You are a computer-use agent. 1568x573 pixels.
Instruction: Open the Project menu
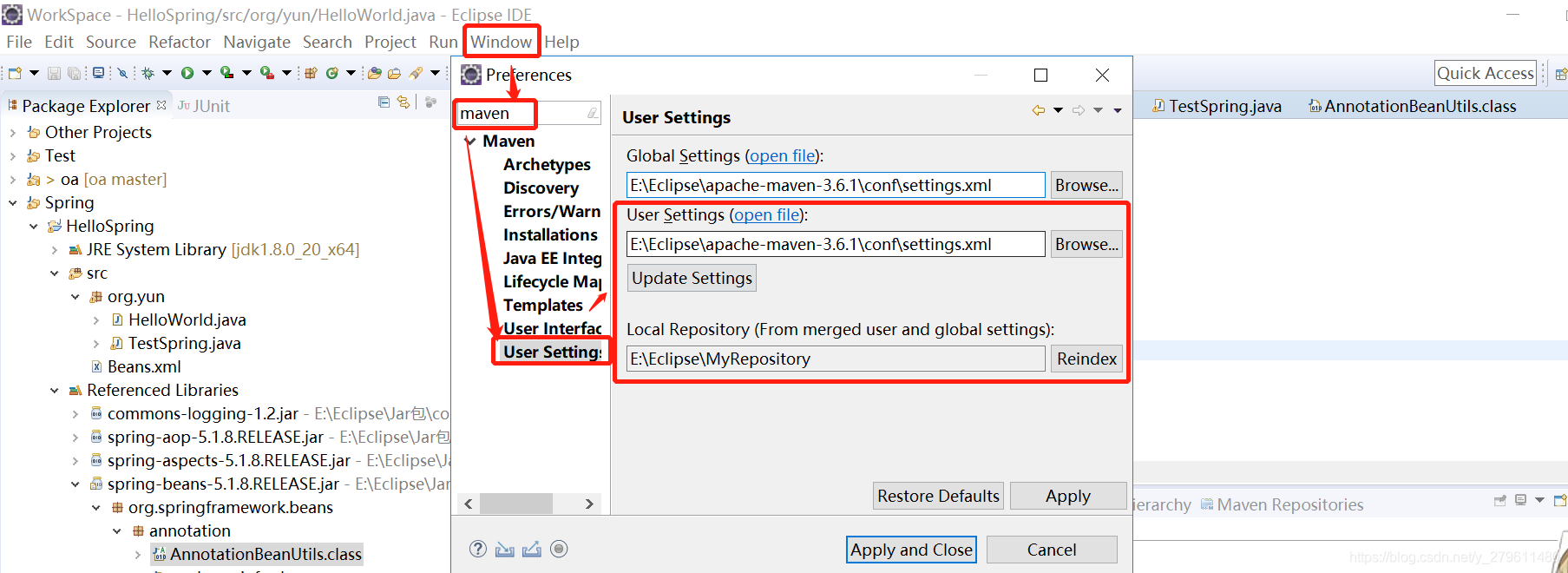(390, 42)
